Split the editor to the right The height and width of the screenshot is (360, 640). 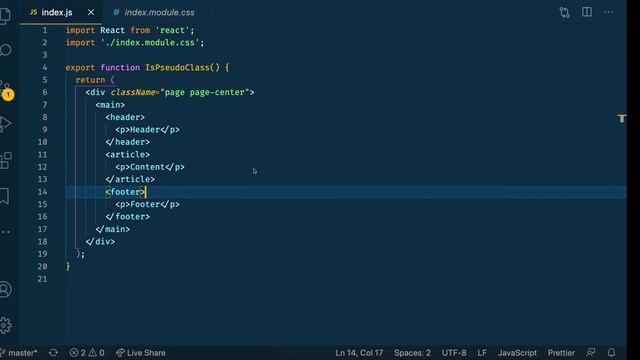point(587,12)
